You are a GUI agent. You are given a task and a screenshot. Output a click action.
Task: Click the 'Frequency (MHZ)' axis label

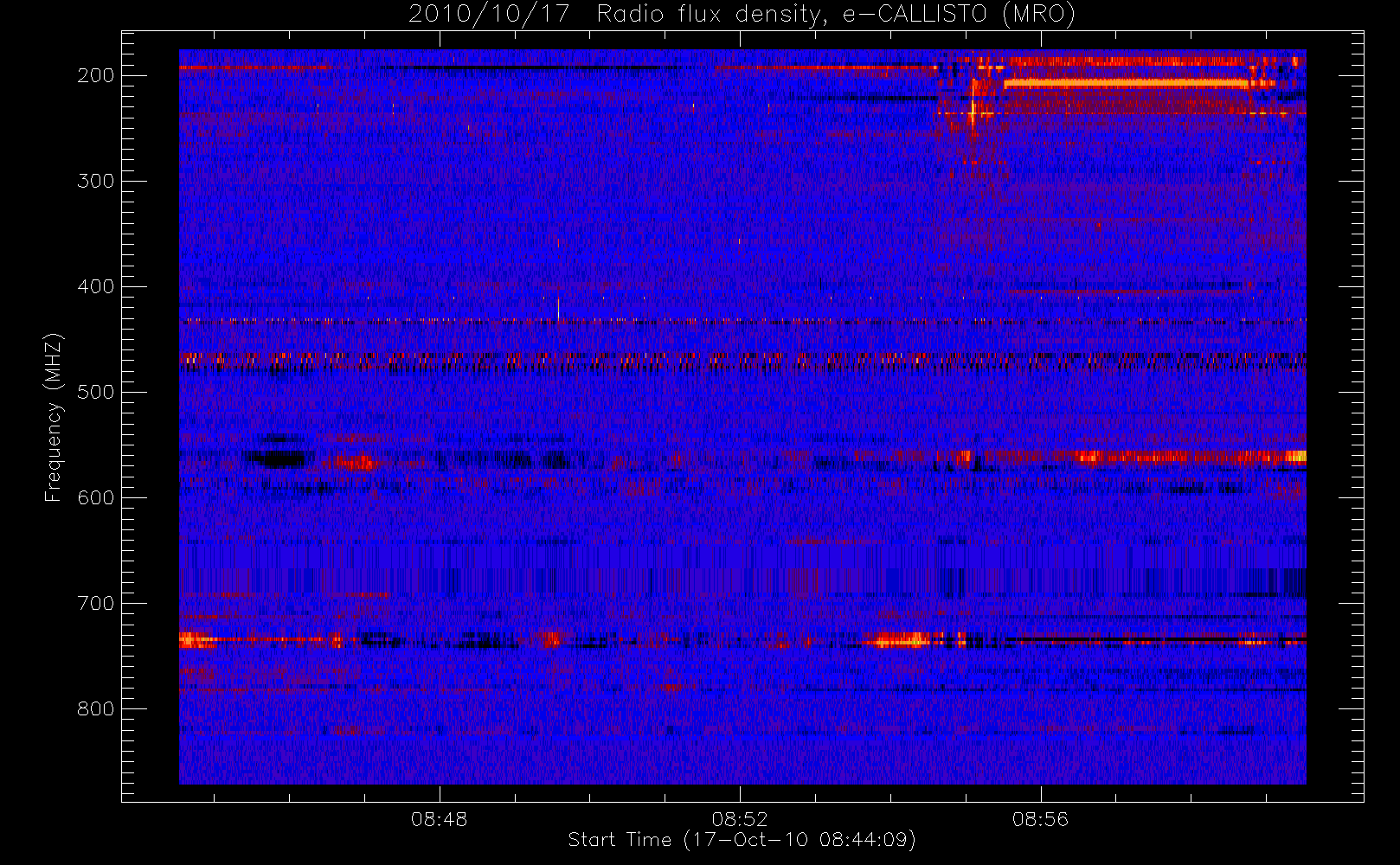point(54,417)
